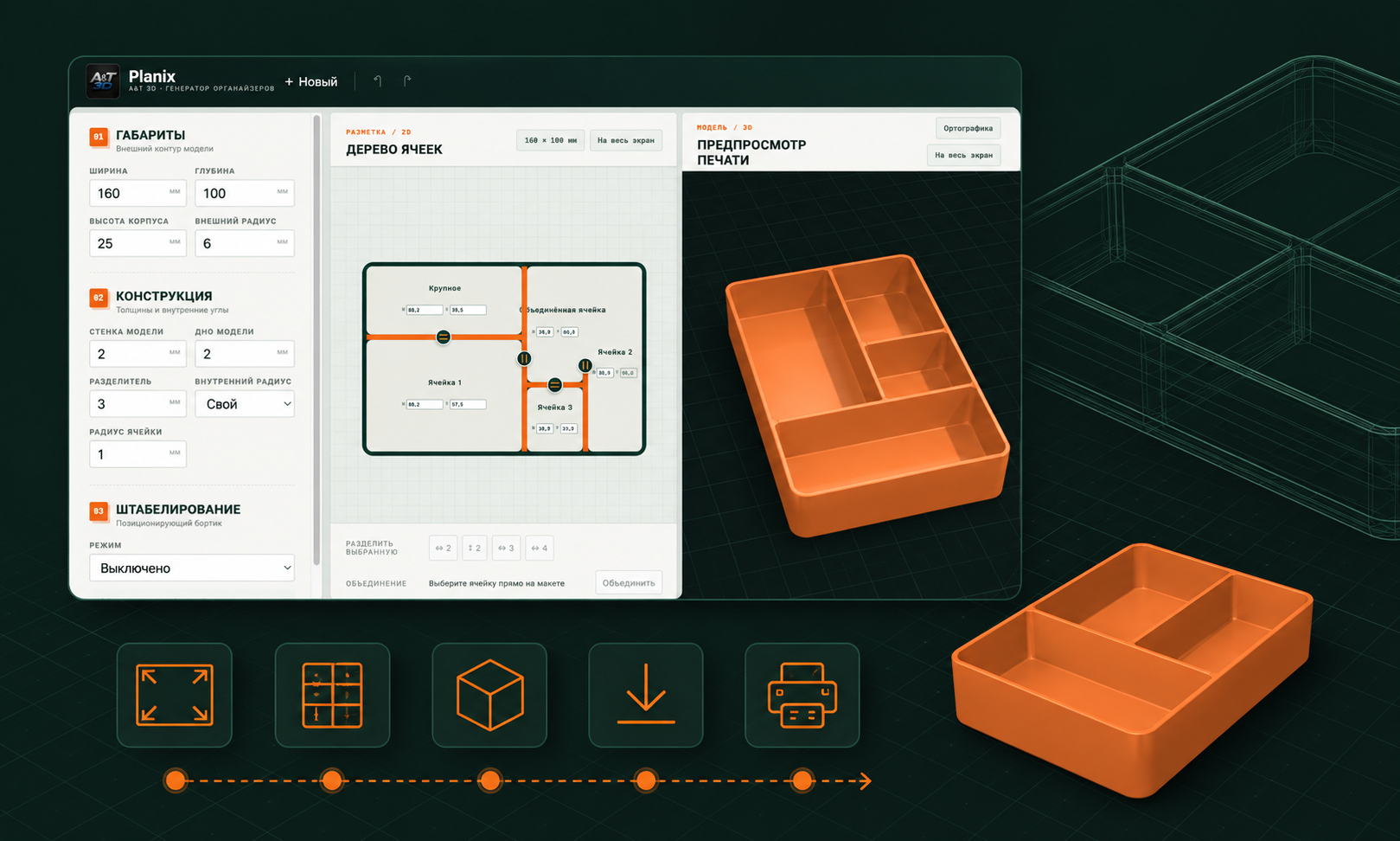Click the РАЗДЕЛИТЬ ВЫБРАННУЮ label
Screen dimensions: 1400x841
coord(372,548)
